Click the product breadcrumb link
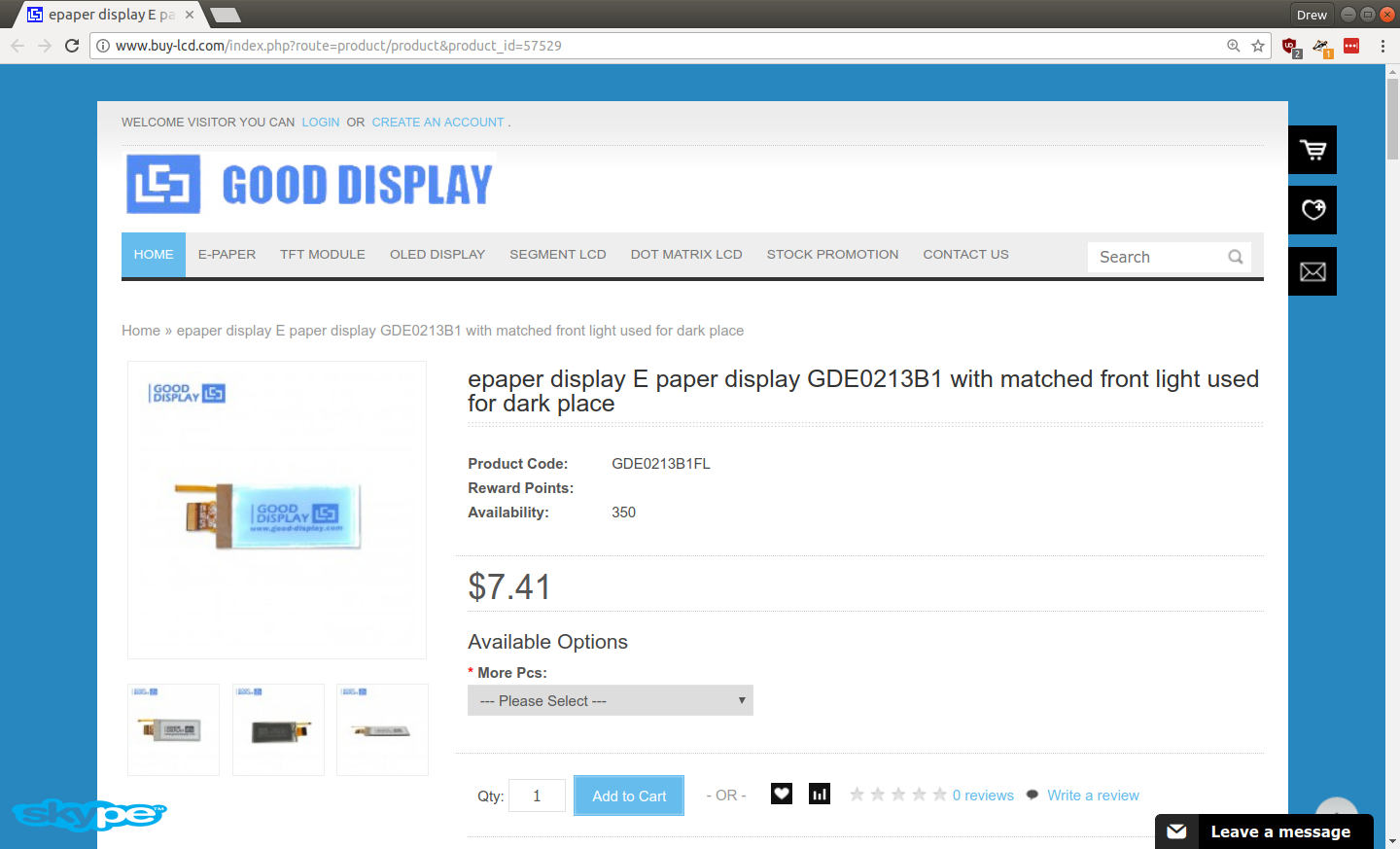 point(460,331)
